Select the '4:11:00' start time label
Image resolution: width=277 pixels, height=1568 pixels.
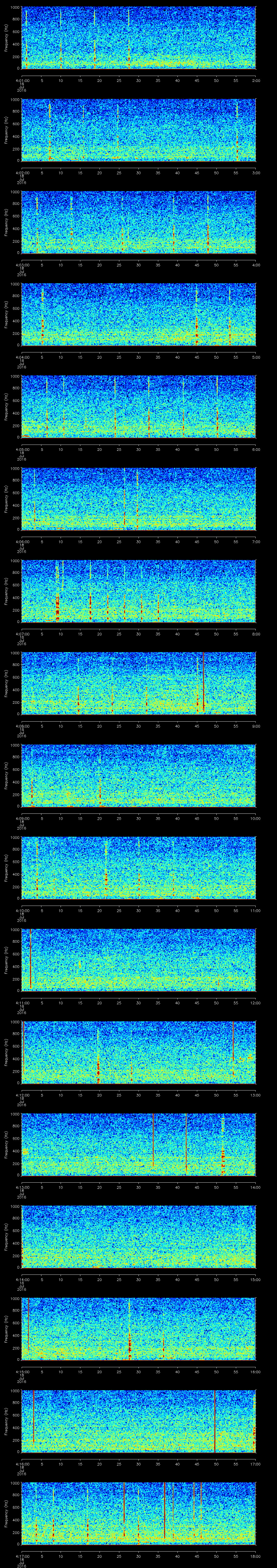[x=22, y=1003]
